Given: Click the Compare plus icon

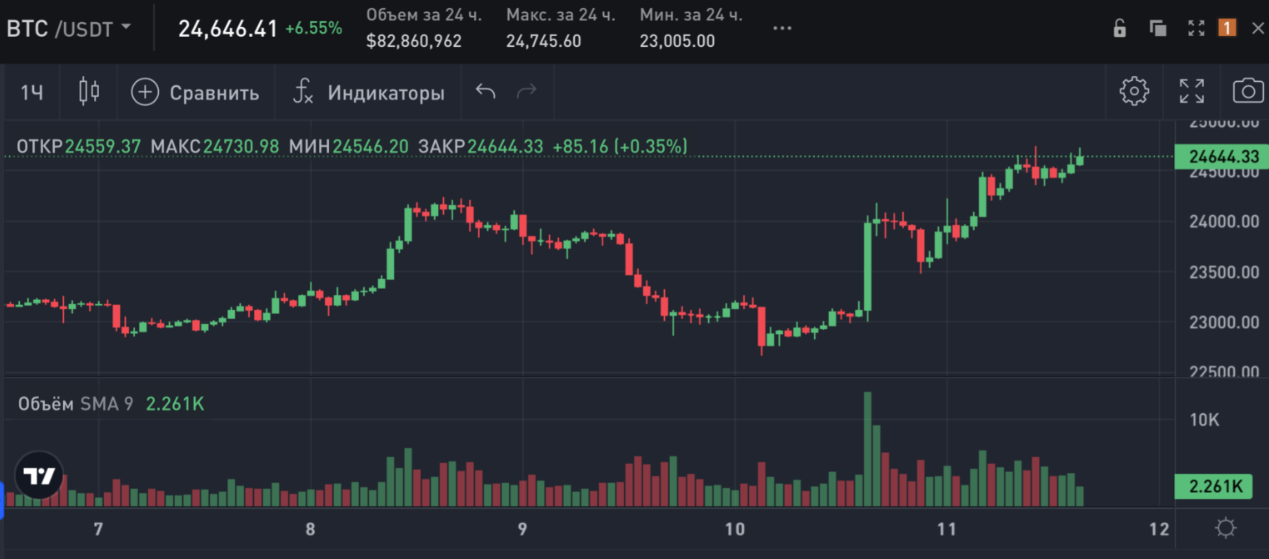Looking at the screenshot, I should pos(145,92).
